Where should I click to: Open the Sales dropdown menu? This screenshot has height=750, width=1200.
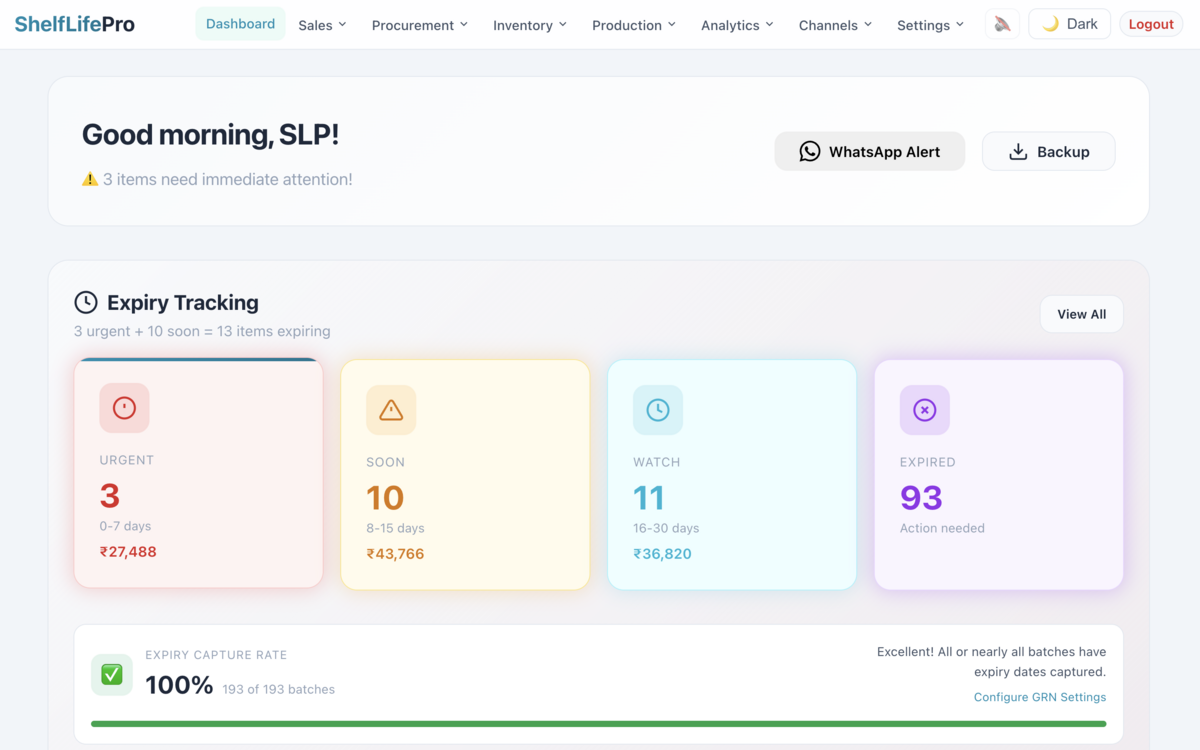click(x=322, y=25)
